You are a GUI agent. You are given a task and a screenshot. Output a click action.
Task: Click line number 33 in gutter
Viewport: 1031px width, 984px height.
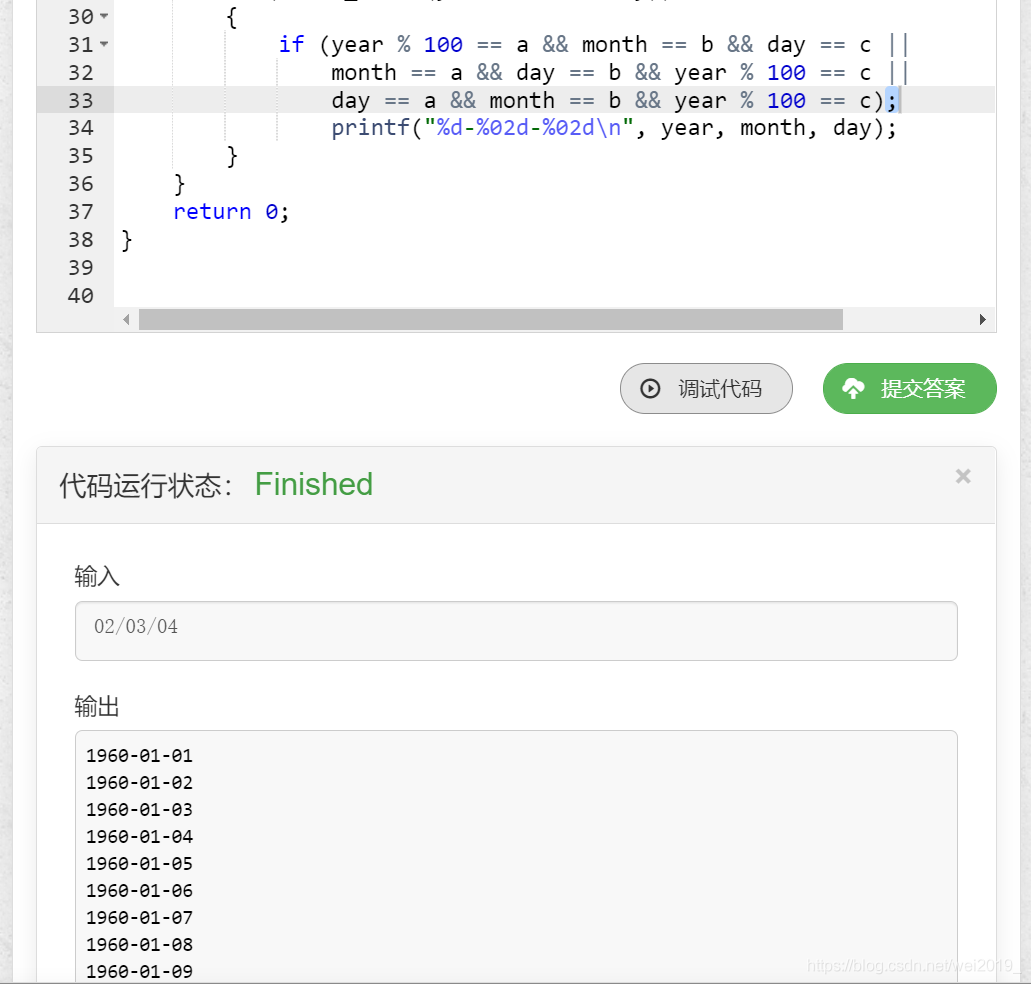(x=81, y=101)
